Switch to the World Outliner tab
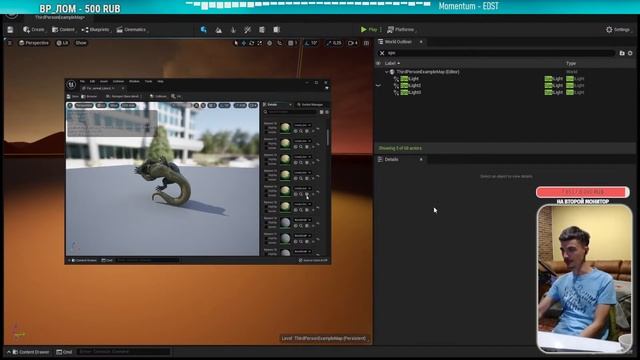This screenshot has width=640, height=360. (x=398, y=42)
